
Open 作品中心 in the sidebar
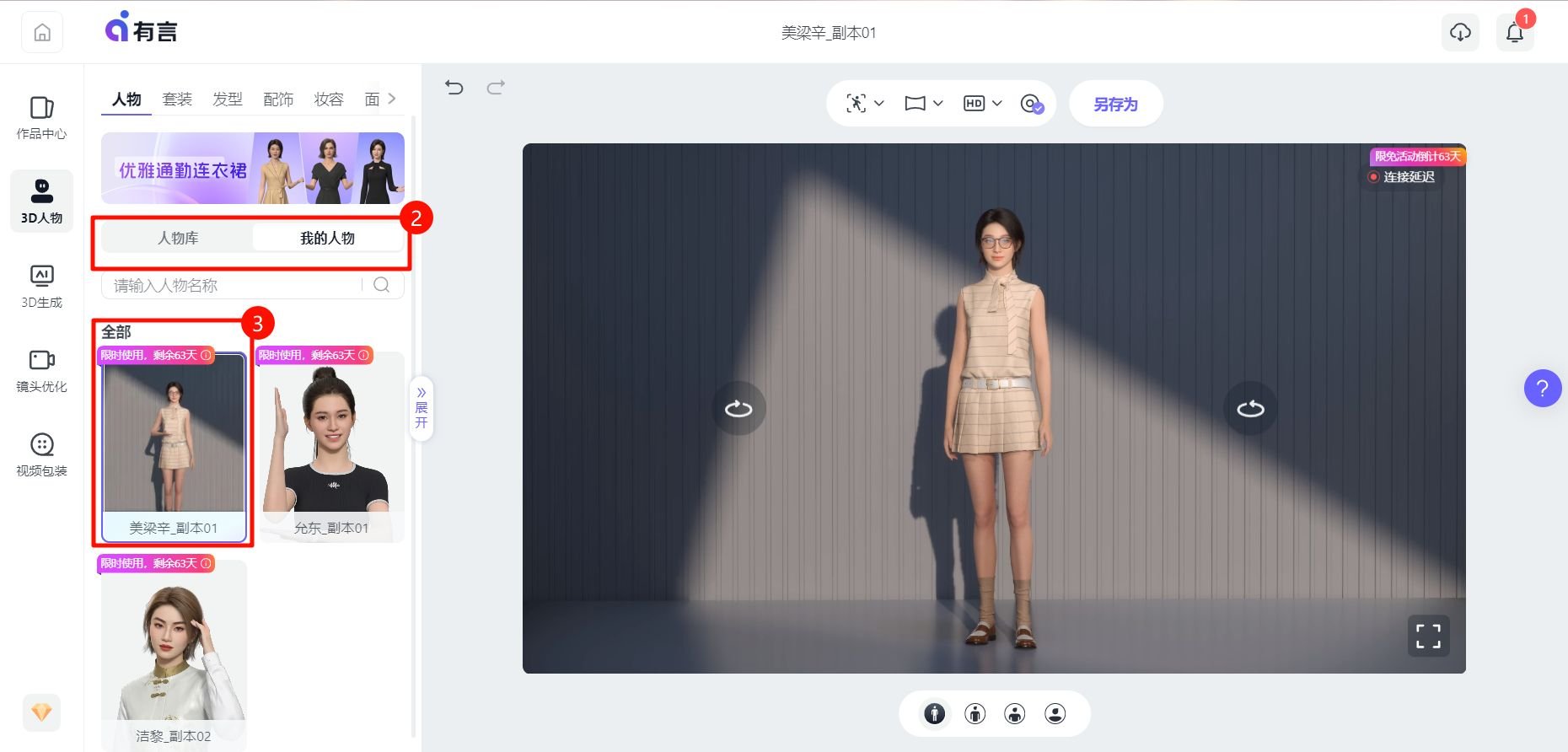[x=41, y=117]
